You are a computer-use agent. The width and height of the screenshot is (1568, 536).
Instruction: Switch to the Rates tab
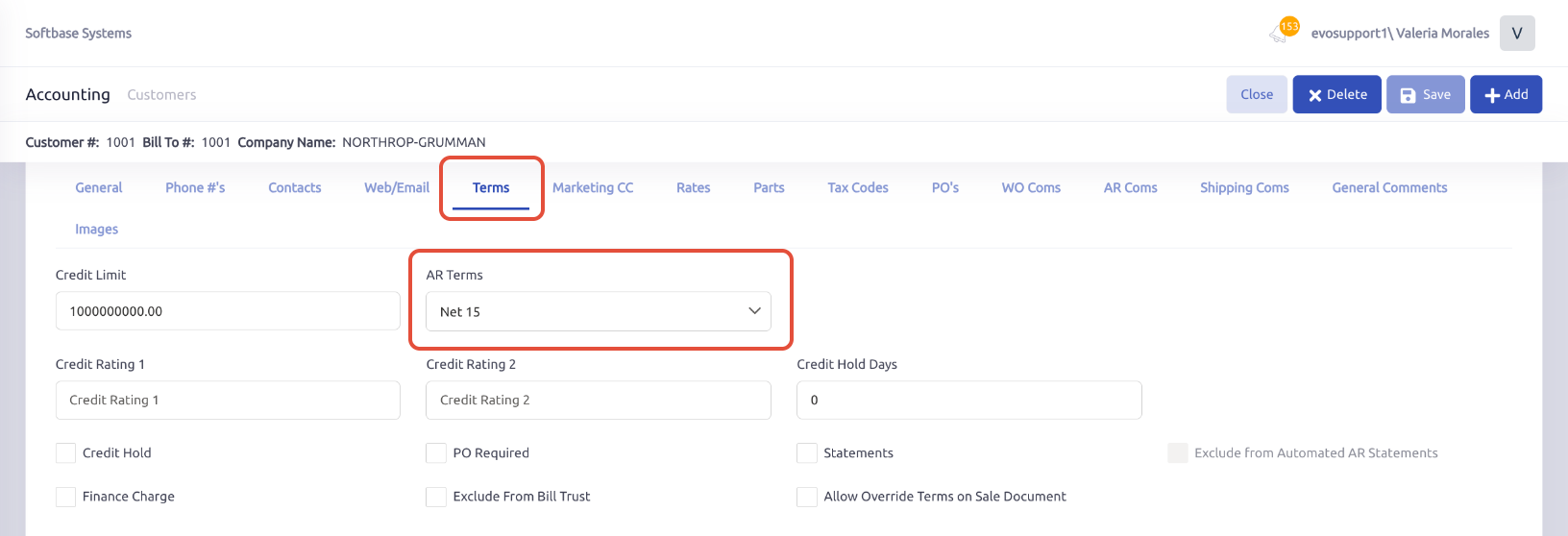click(693, 187)
